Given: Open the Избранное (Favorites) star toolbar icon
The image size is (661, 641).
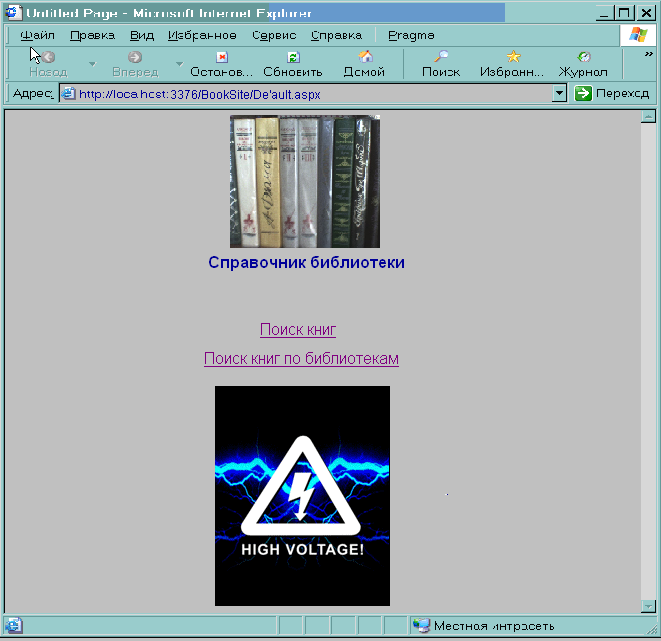Looking at the screenshot, I should tap(513, 56).
